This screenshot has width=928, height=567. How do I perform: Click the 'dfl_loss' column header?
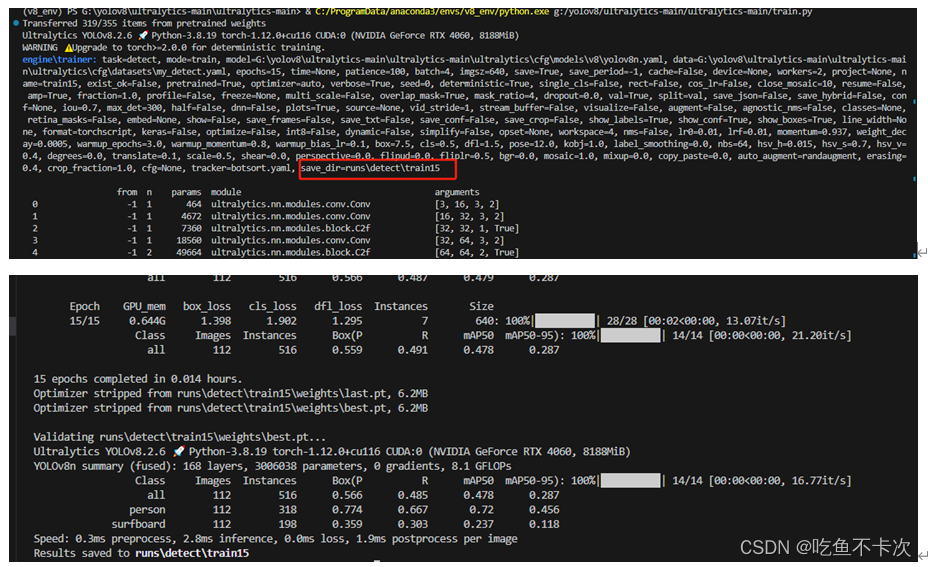[x=338, y=307]
